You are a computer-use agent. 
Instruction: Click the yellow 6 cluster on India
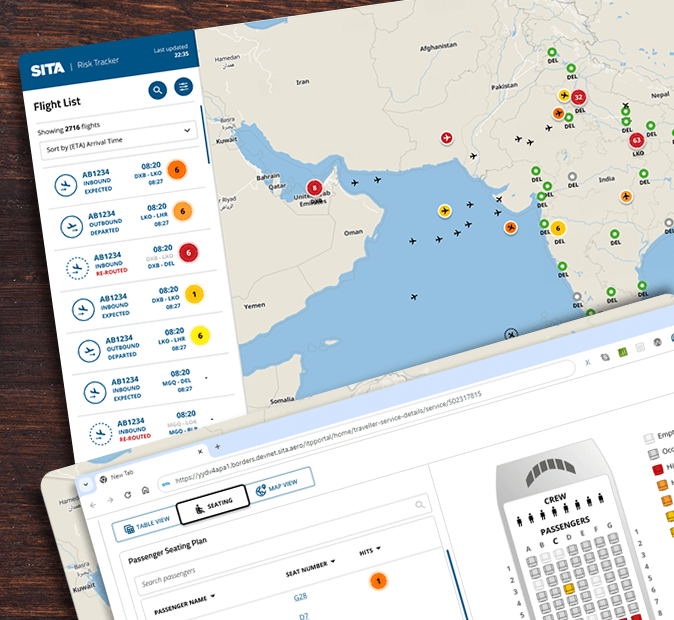pos(558,228)
